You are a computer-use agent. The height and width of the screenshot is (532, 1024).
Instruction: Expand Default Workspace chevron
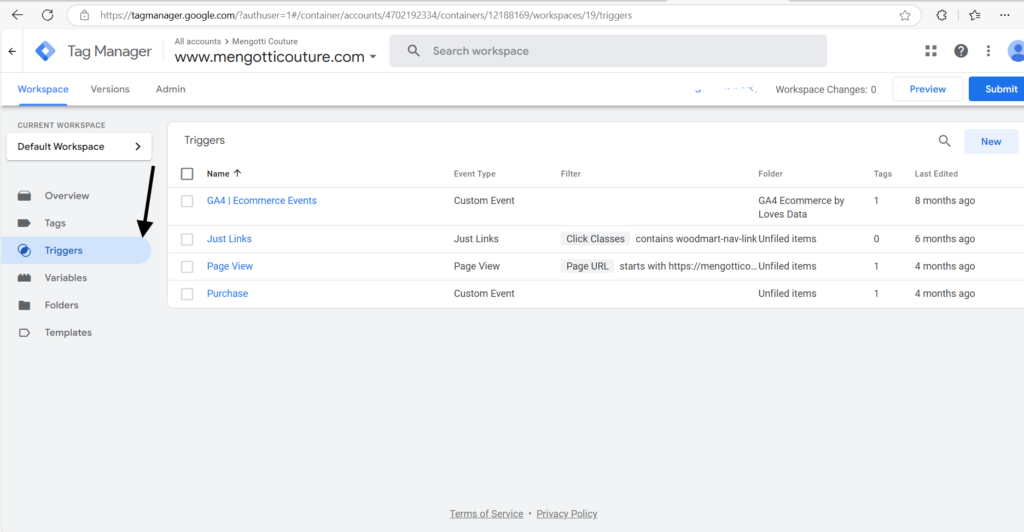click(x=138, y=146)
